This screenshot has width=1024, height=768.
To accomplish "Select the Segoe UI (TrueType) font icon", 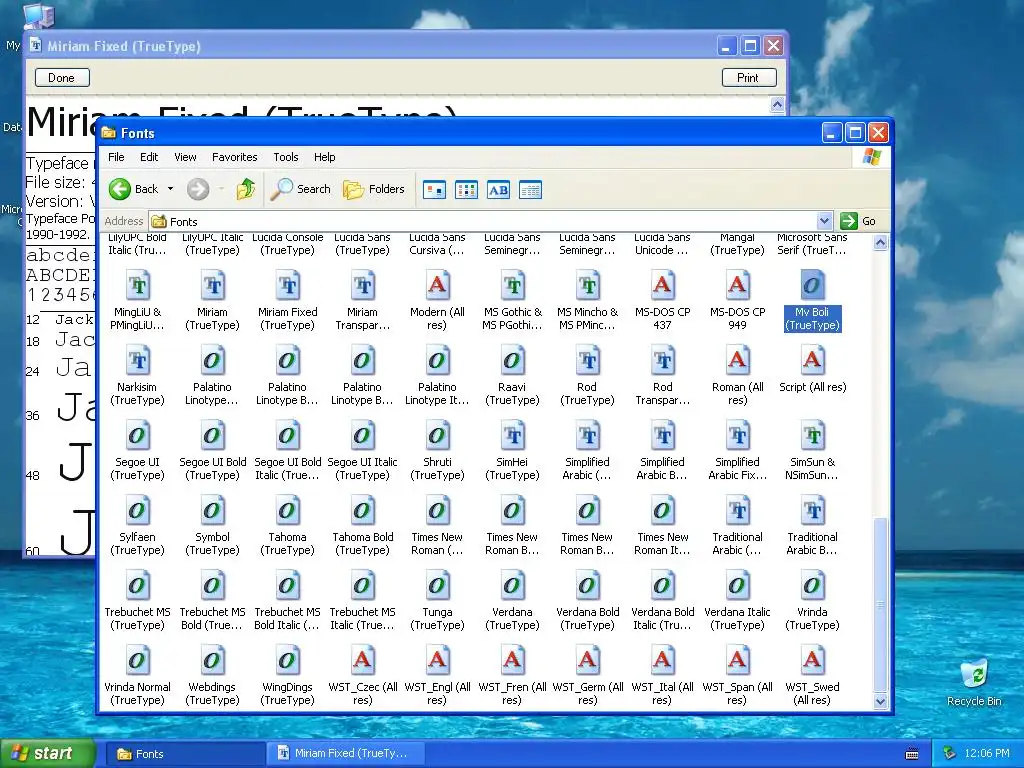I will click(137, 436).
